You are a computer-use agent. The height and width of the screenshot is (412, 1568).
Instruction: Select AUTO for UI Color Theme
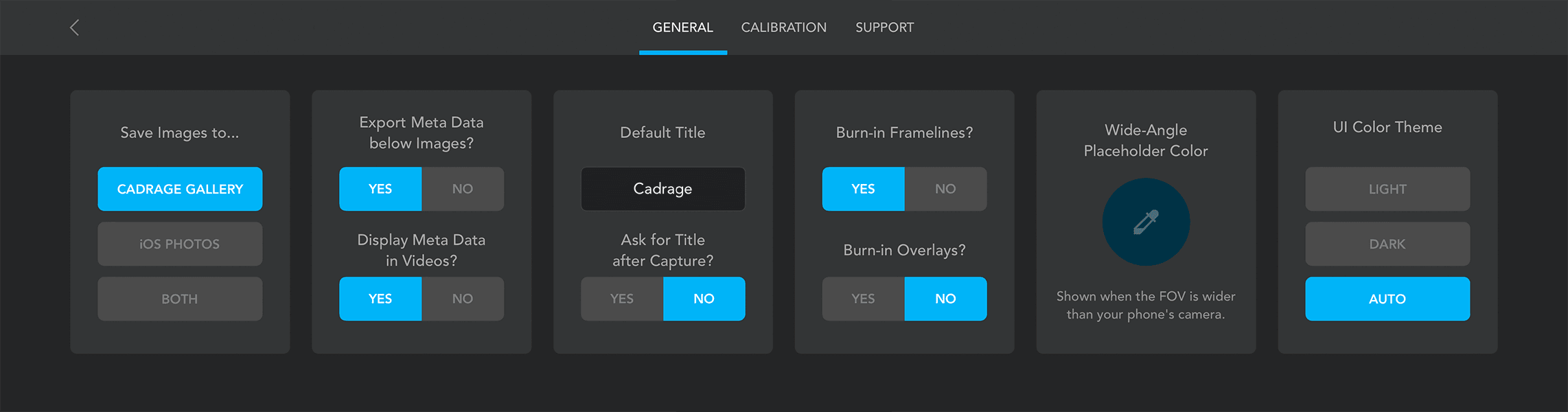point(1387,299)
